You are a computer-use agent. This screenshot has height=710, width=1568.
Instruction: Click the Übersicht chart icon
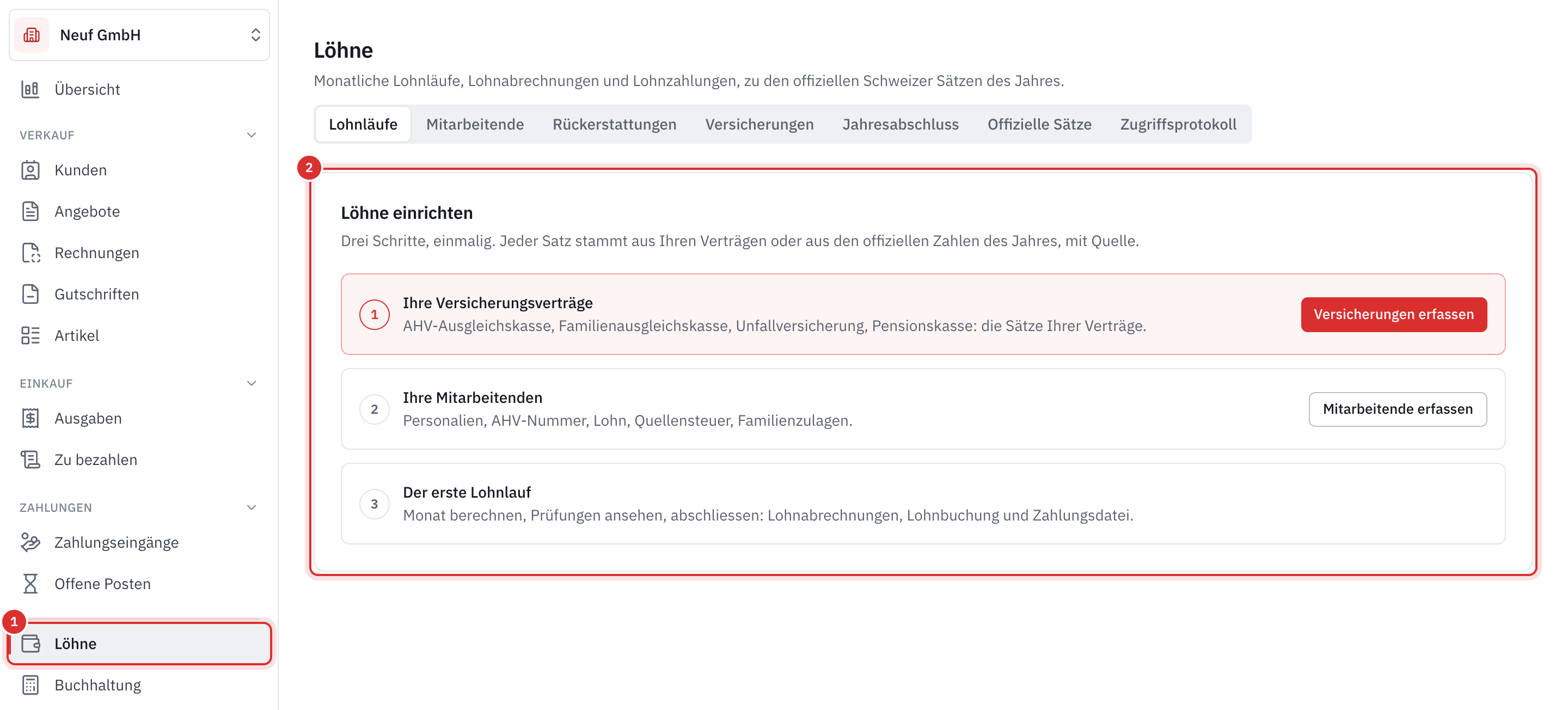pyautogui.click(x=30, y=89)
